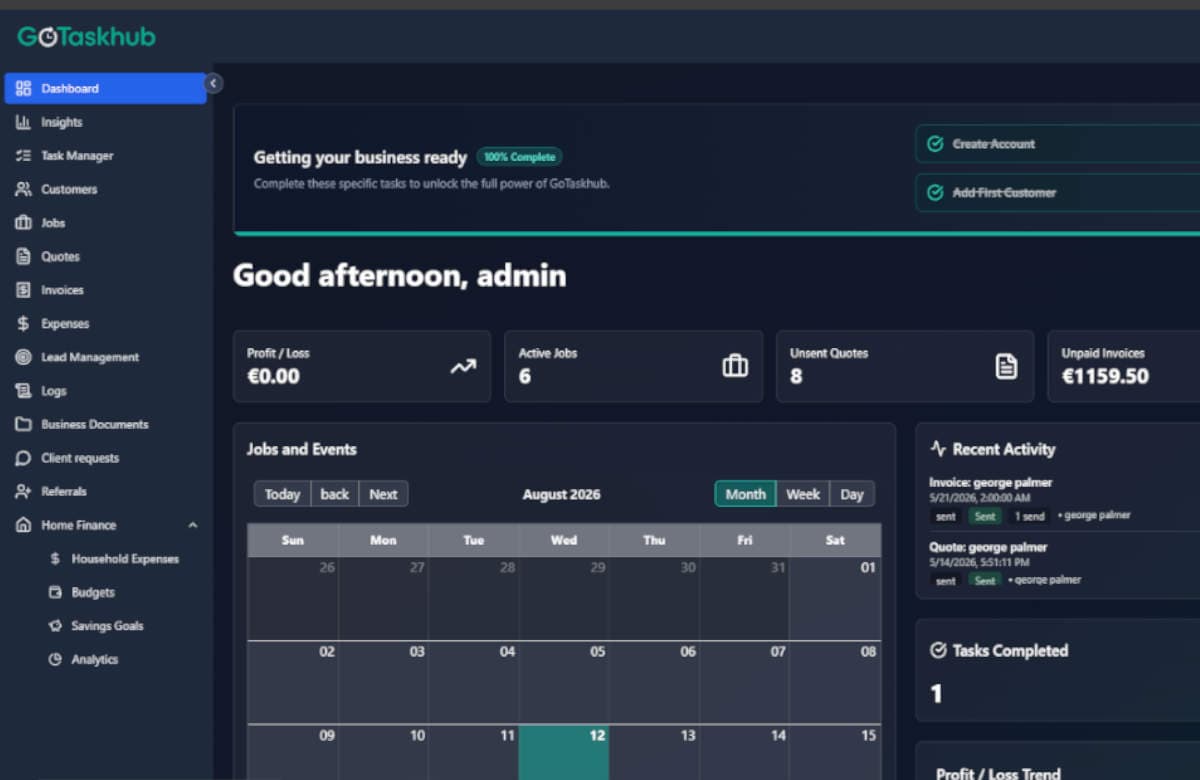Open the Profit / Loss summary card
This screenshot has height=780, width=1200.
point(362,367)
